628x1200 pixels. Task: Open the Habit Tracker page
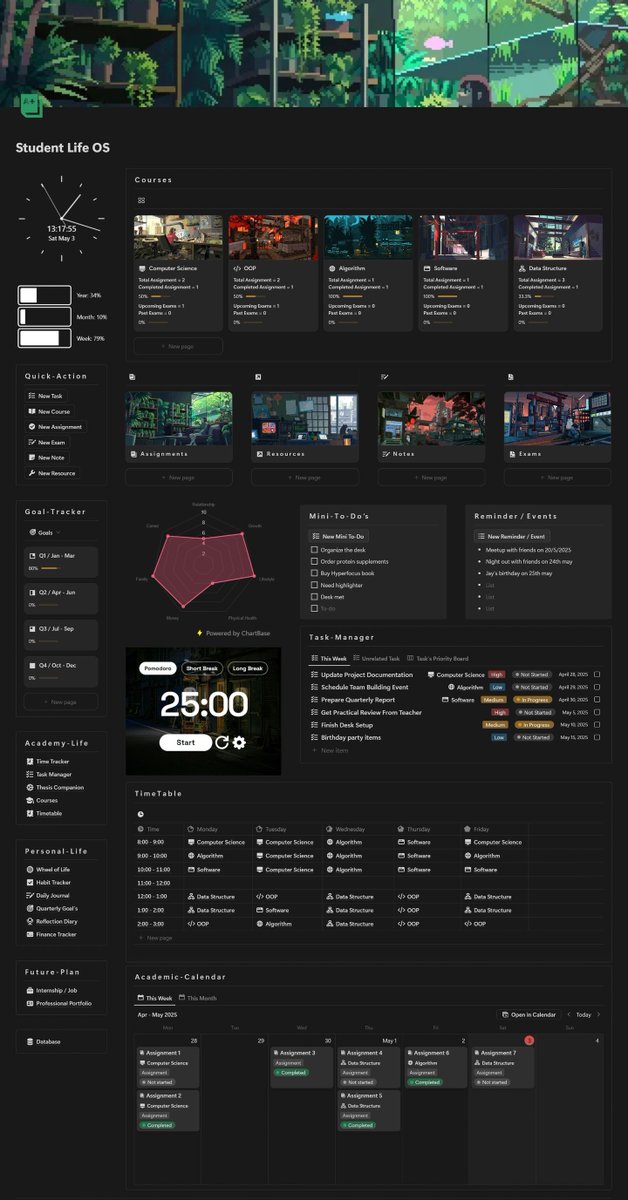pyautogui.click(x=48, y=882)
